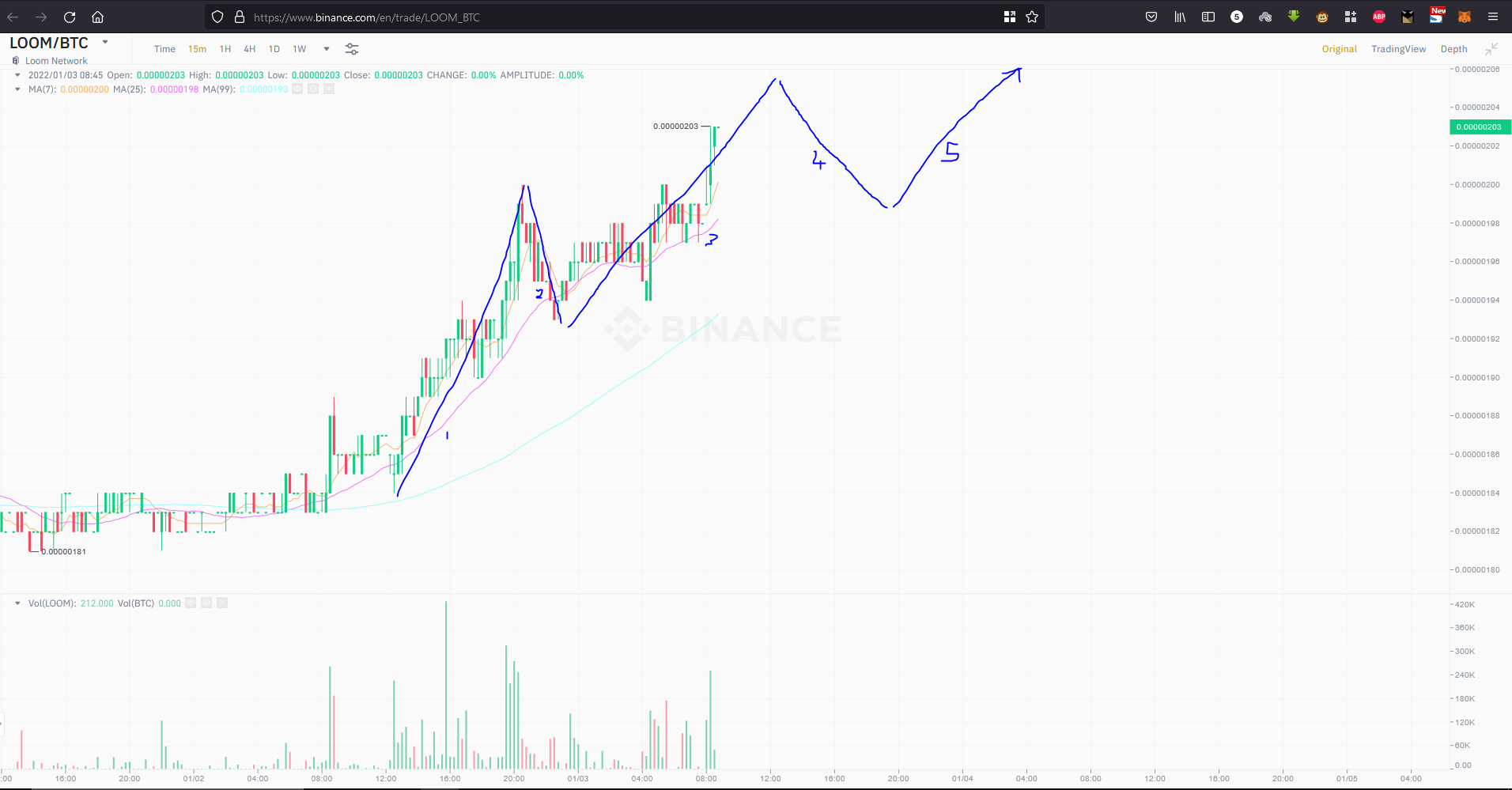This screenshot has height=790, width=1512.
Task: Collapse the Vol(LOOM) legend row
Action: click(17, 603)
